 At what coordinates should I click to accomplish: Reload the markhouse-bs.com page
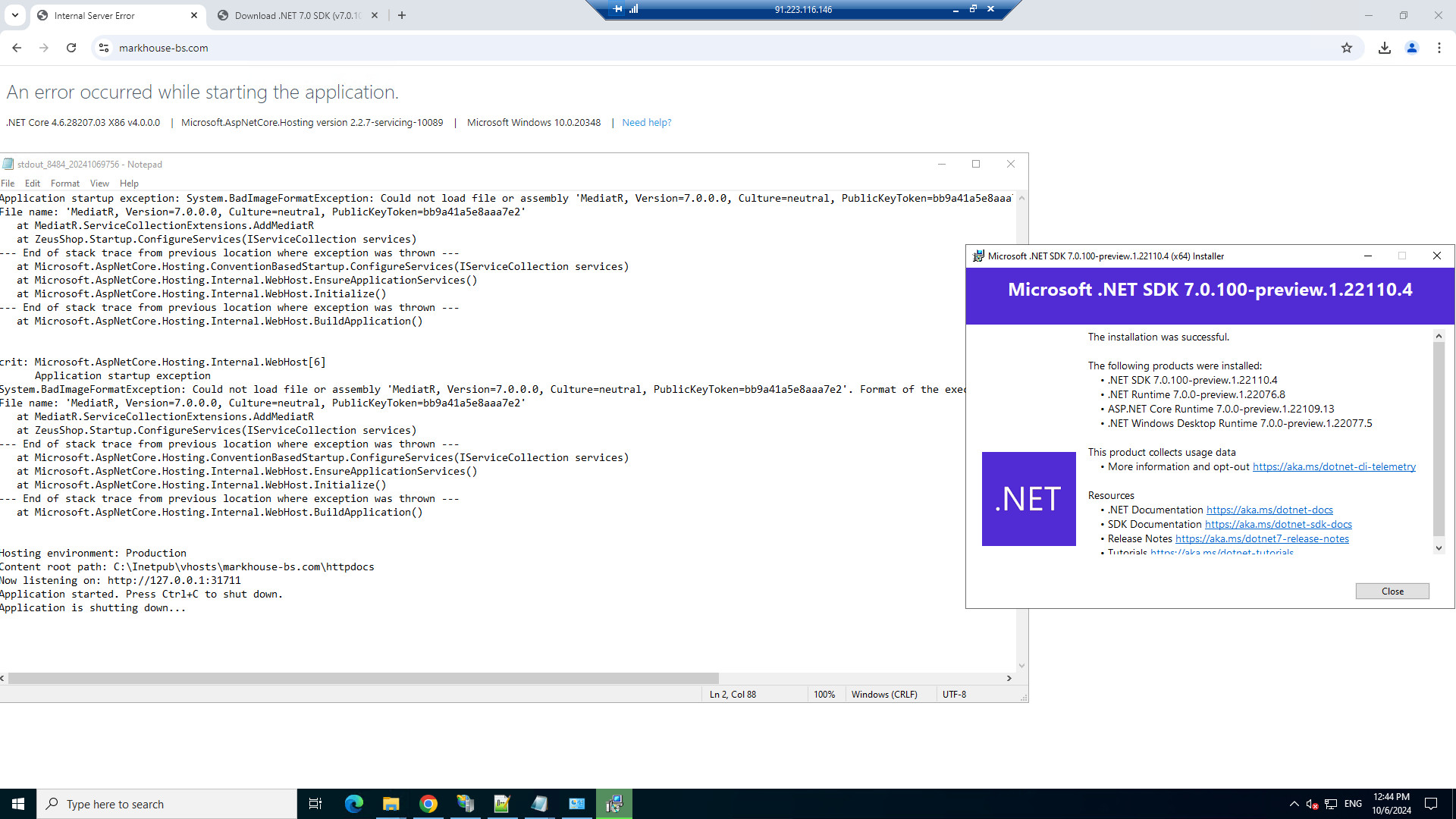click(71, 48)
